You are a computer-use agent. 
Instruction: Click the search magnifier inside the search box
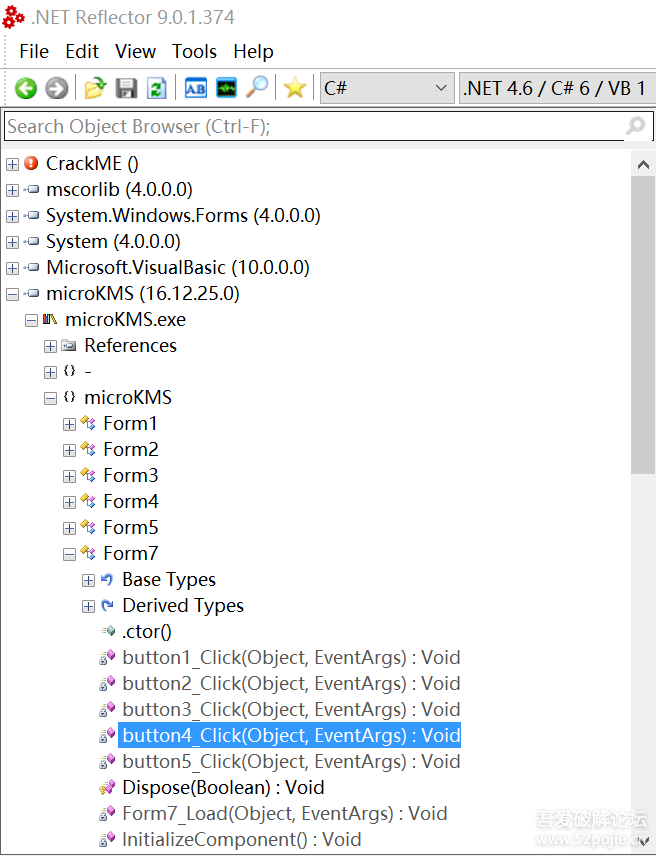pos(636,126)
